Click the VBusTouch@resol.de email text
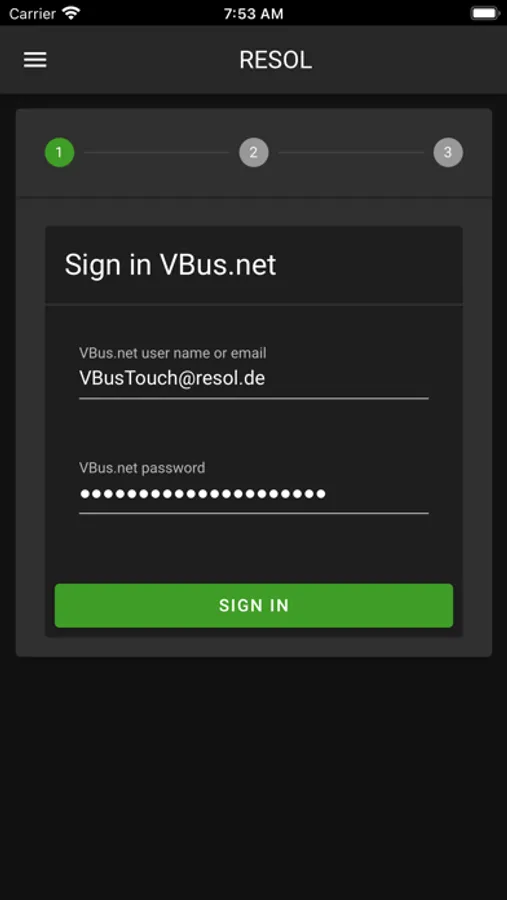The height and width of the screenshot is (900, 507). pyautogui.click(x=172, y=378)
